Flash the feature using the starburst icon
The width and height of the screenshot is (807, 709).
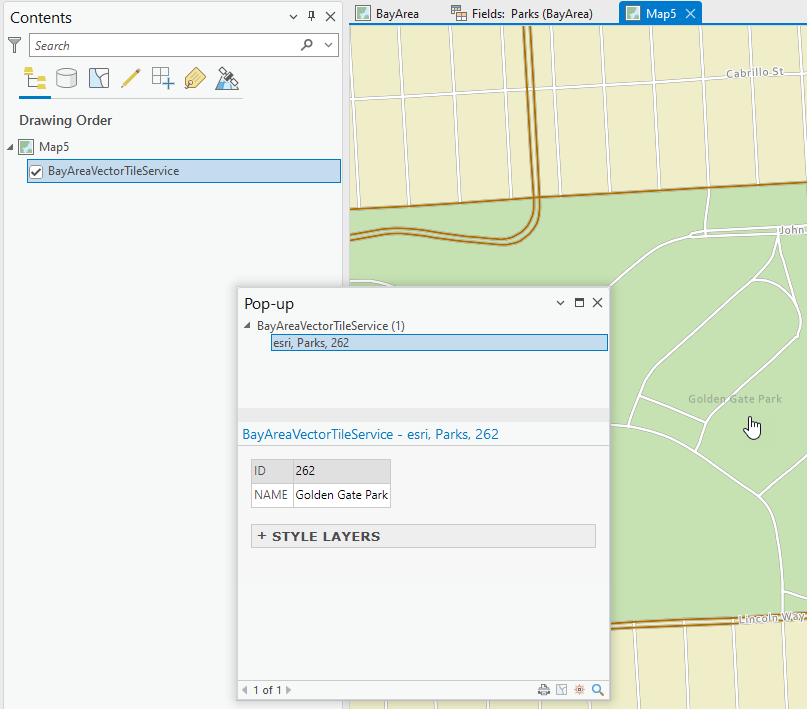coord(579,689)
